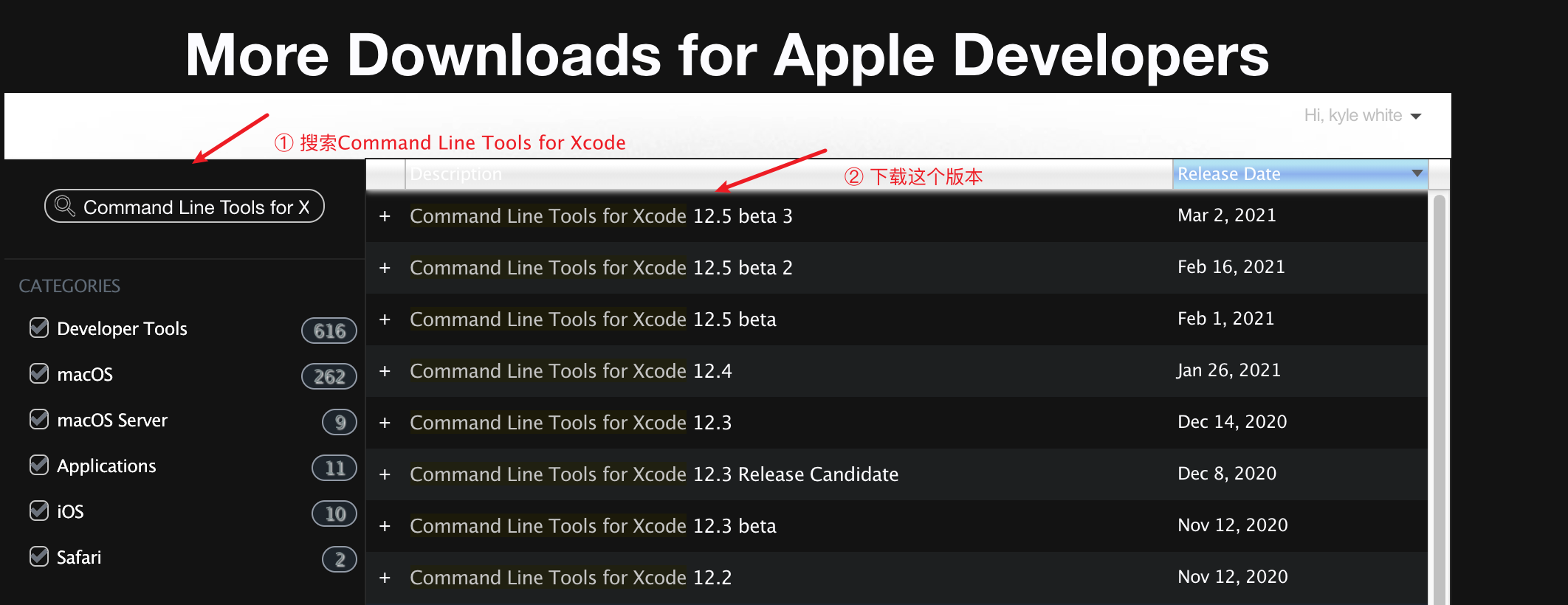
Task: Click the Developer Tools category label
Action: coord(122,328)
